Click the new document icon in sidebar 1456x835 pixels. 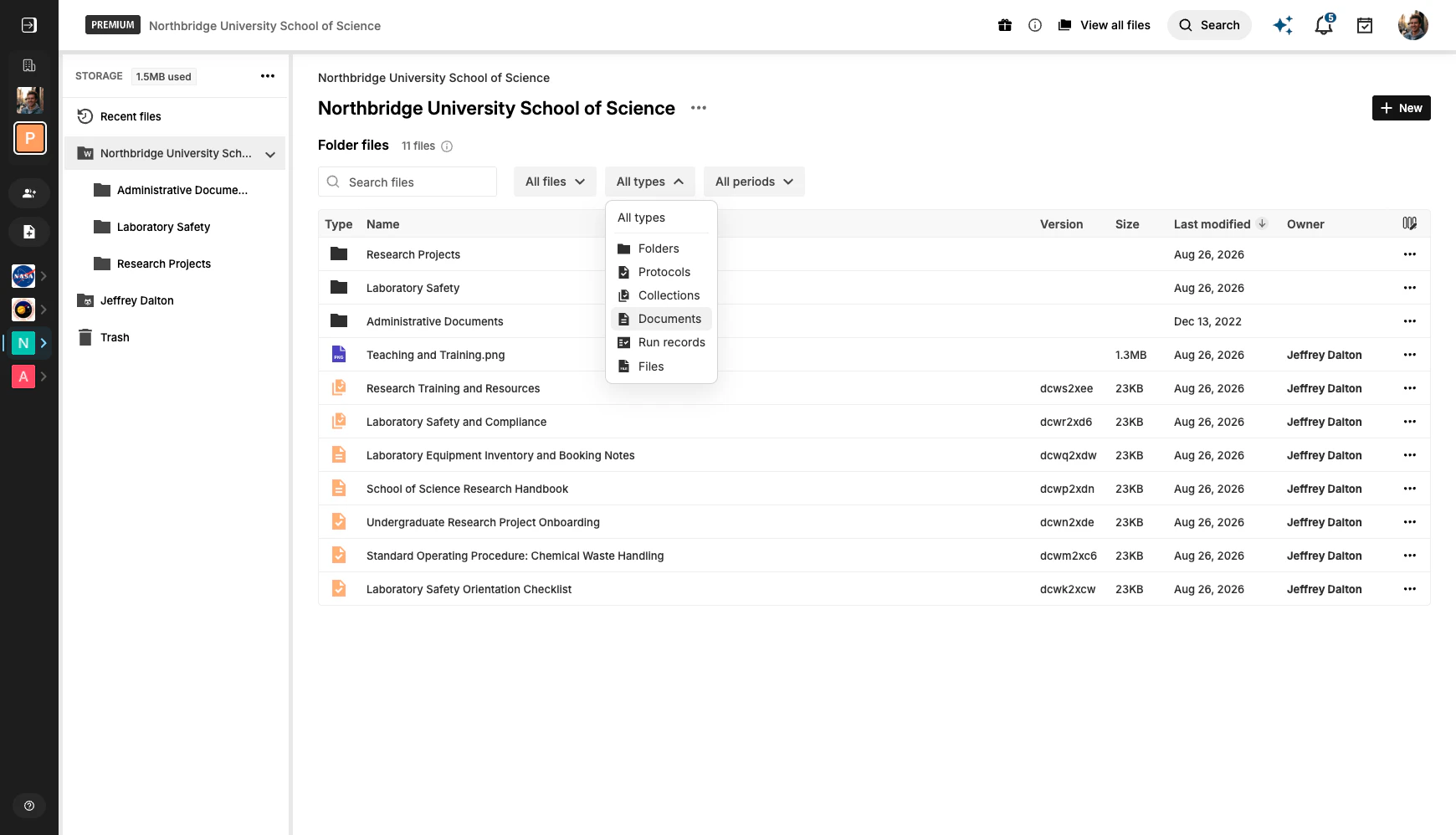coord(29,232)
